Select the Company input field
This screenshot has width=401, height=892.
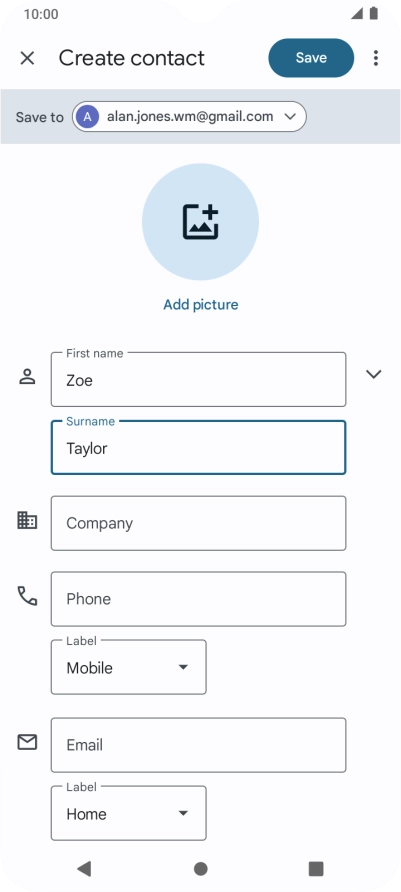point(199,523)
